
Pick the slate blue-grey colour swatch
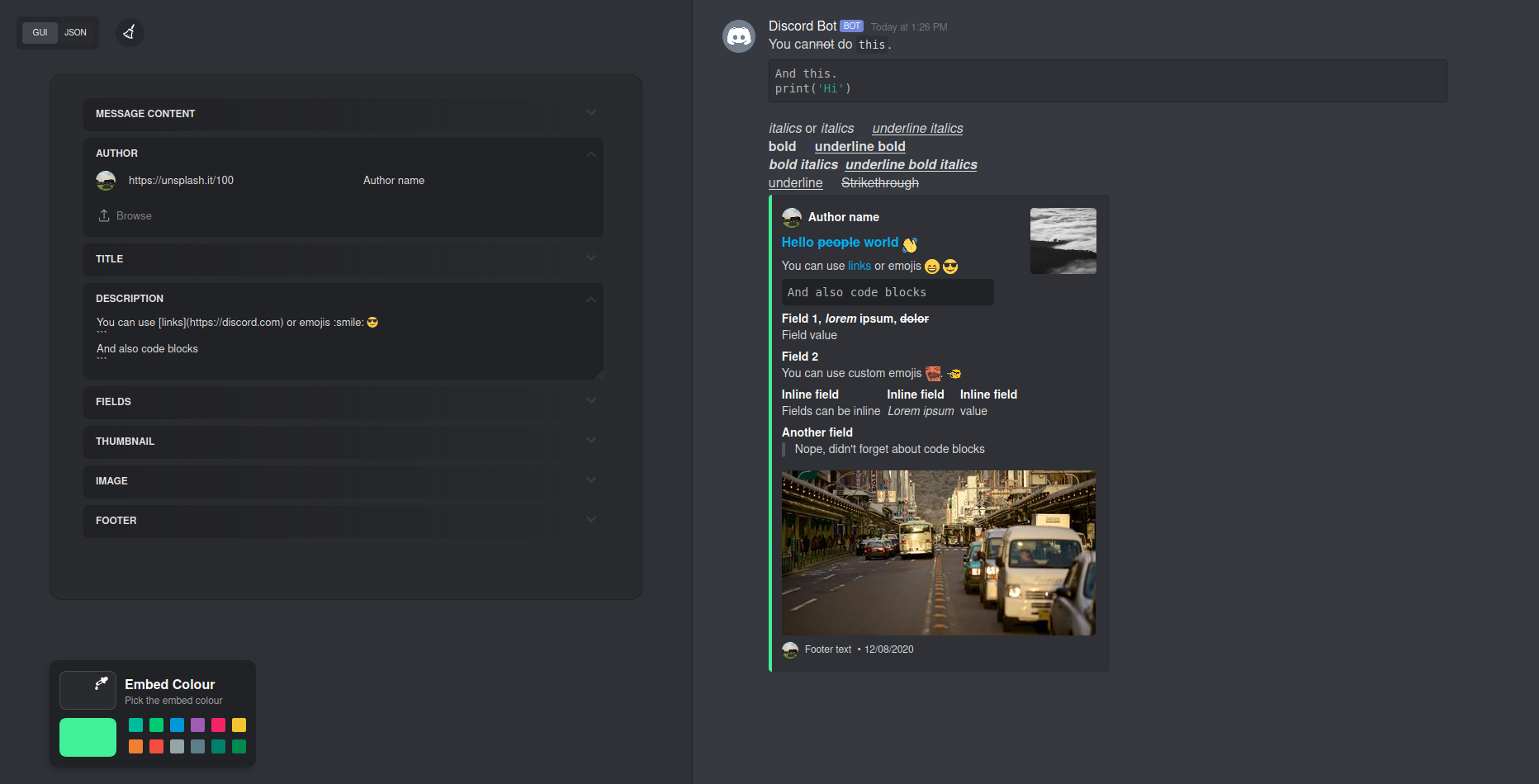click(197, 747)
